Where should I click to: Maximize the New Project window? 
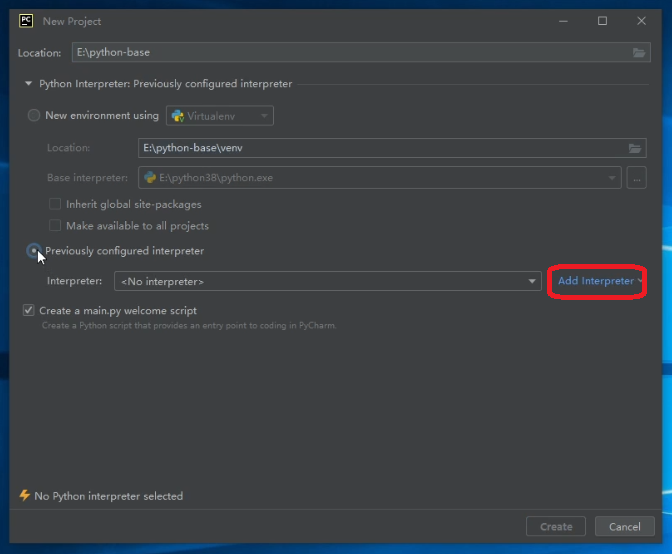pyautogui.click(x=602, y=21)
